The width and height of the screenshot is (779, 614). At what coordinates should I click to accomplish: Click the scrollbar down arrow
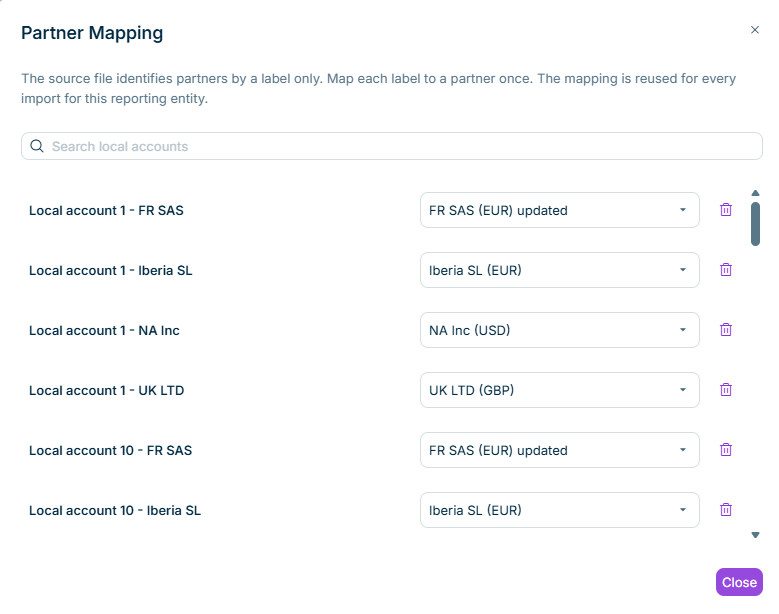(x=755, y=535)
